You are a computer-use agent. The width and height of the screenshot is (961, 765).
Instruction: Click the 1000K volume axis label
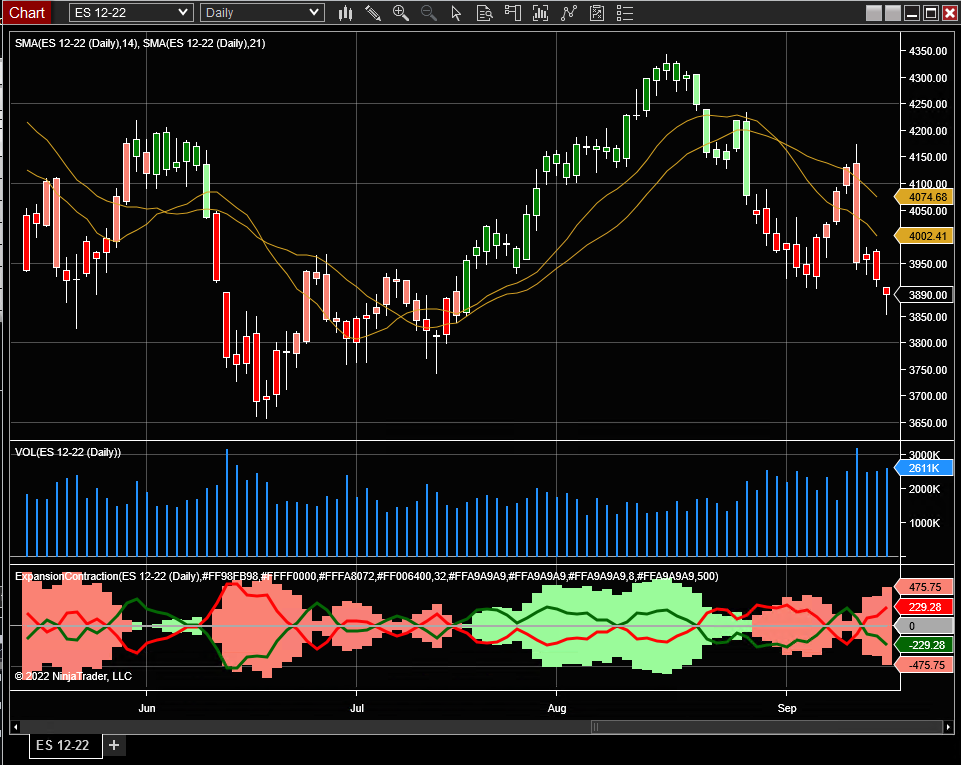click(924, 523)
